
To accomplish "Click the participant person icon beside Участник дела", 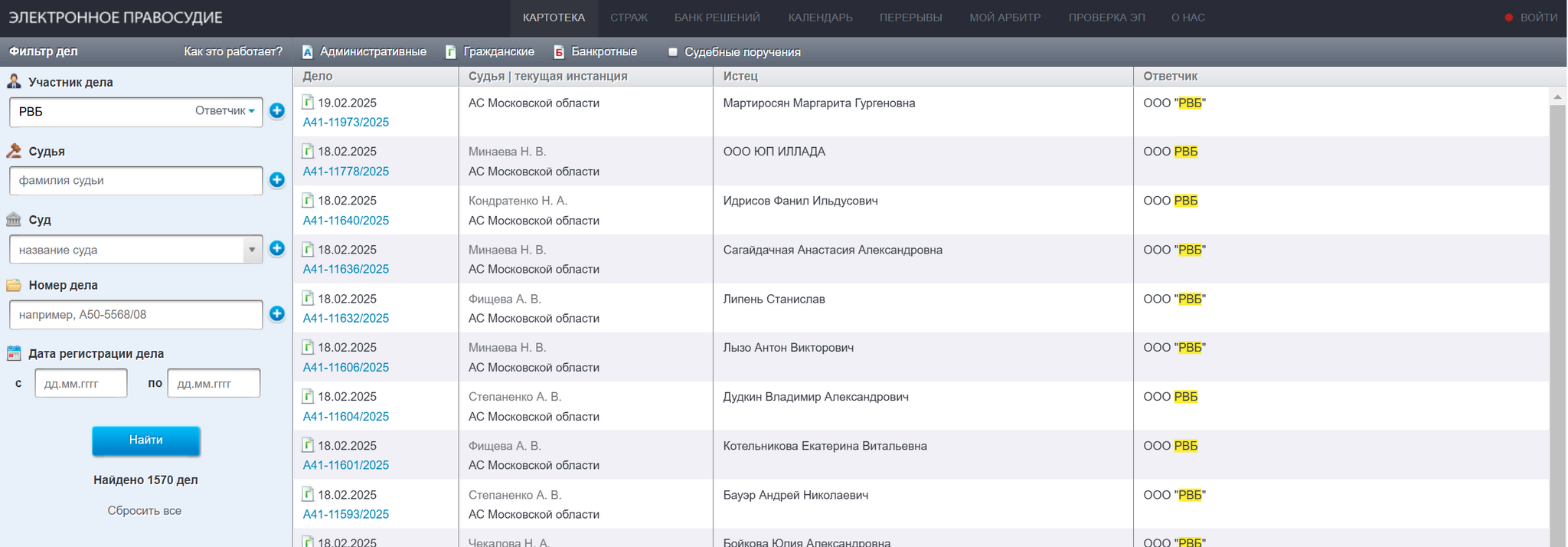I will [x=14, y=81].
